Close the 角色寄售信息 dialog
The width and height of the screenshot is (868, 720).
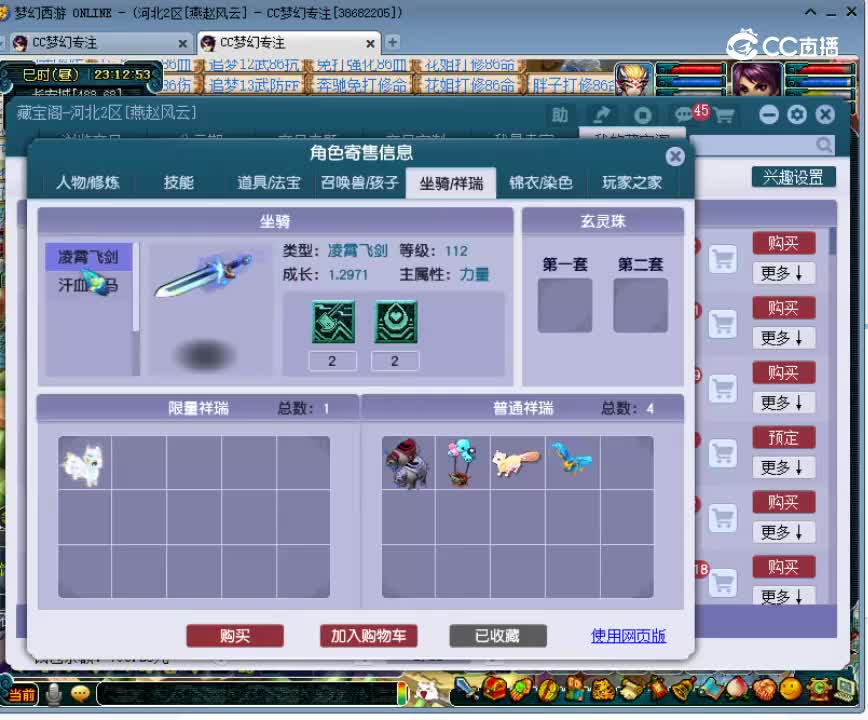[x=675, y=157]
